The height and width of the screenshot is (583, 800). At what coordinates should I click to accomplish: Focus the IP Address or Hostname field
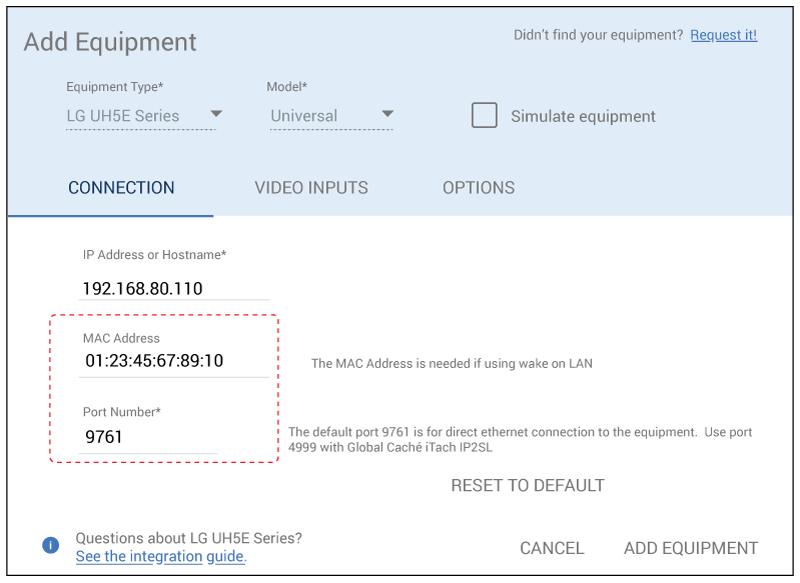pyautogui.click(x=174, y=288)
